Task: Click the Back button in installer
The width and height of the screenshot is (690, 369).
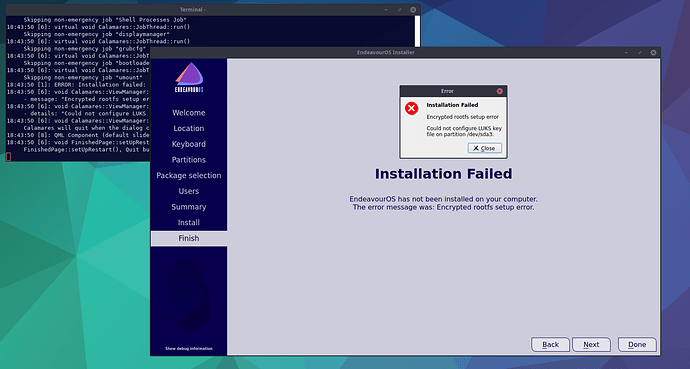Action: 550,344
